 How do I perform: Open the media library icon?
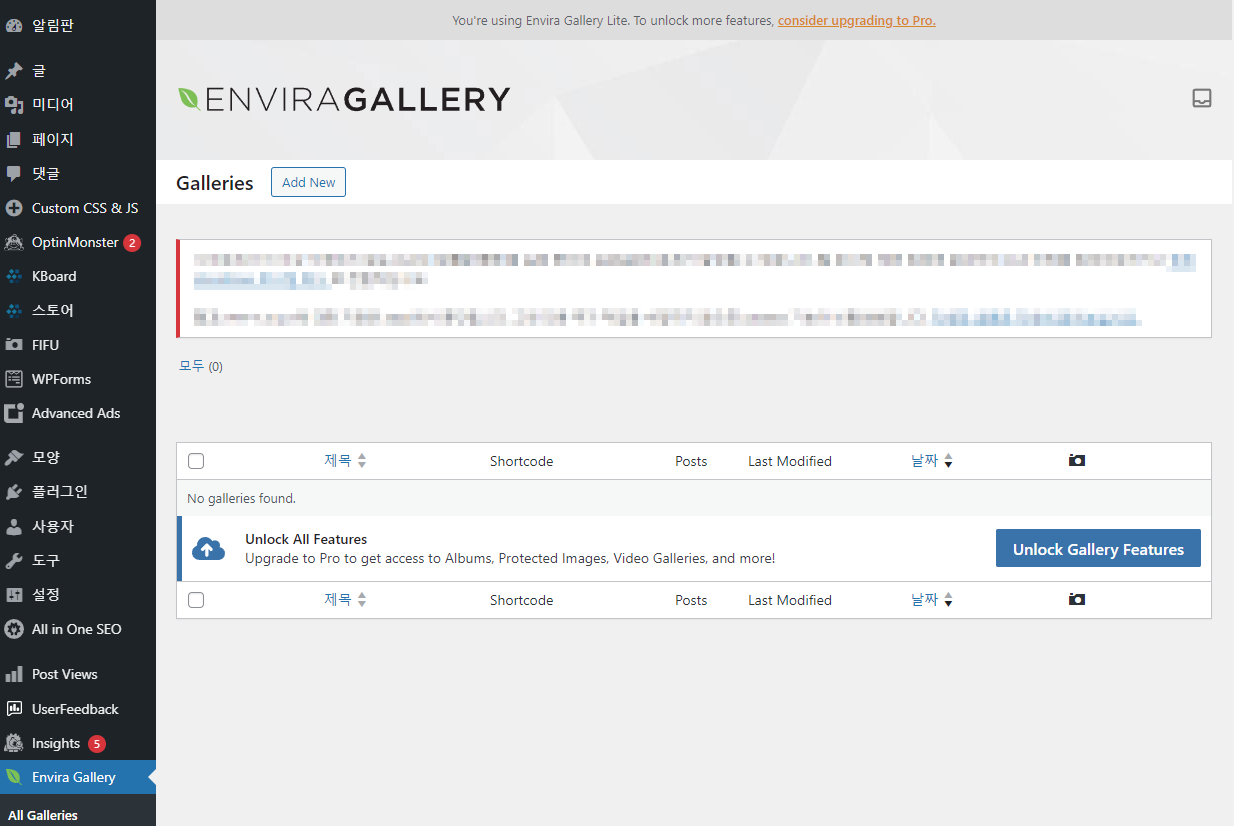click(x=14, y=105)
